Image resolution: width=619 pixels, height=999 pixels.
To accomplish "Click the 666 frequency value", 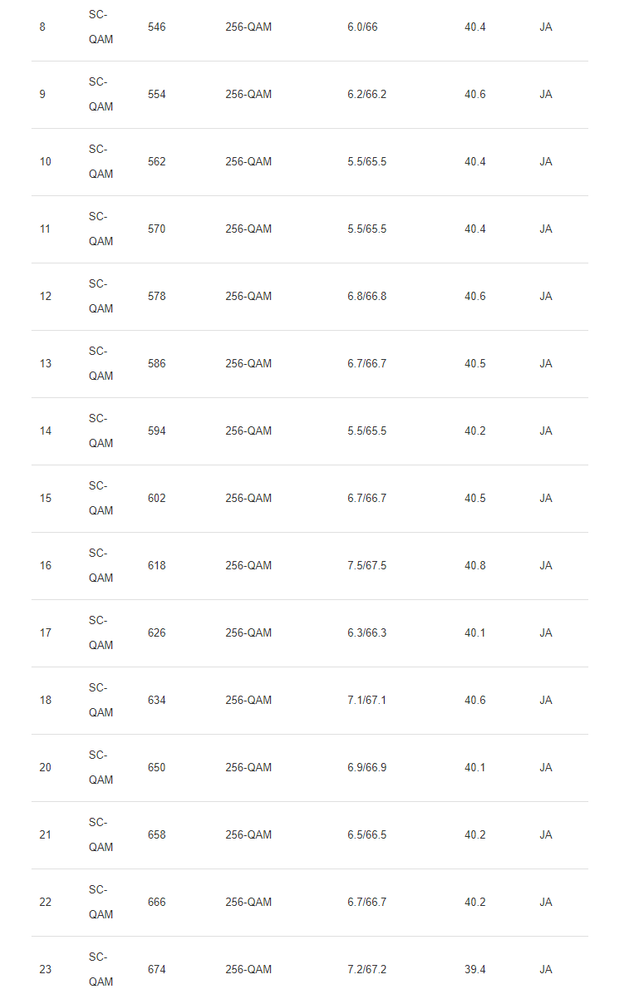I will click(x=157, y=902).
